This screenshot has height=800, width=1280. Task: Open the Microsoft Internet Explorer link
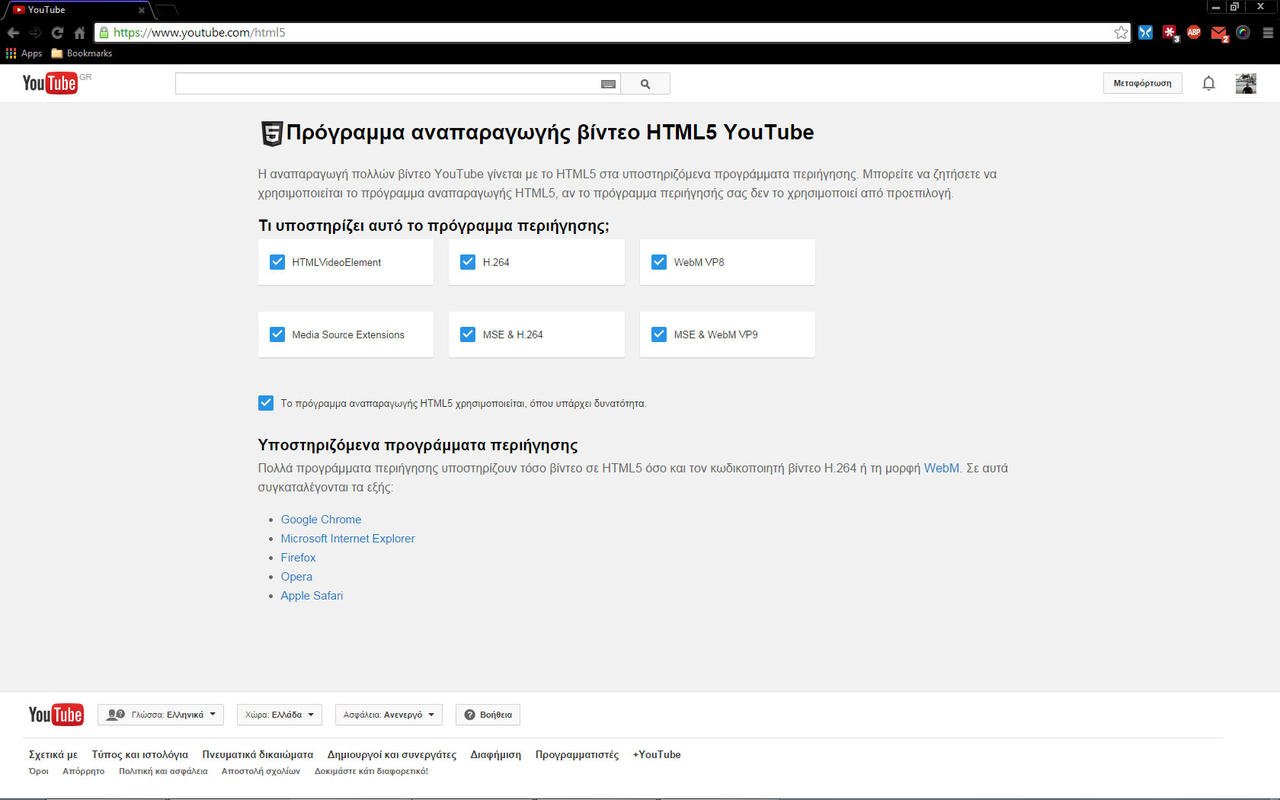point(348,538)
